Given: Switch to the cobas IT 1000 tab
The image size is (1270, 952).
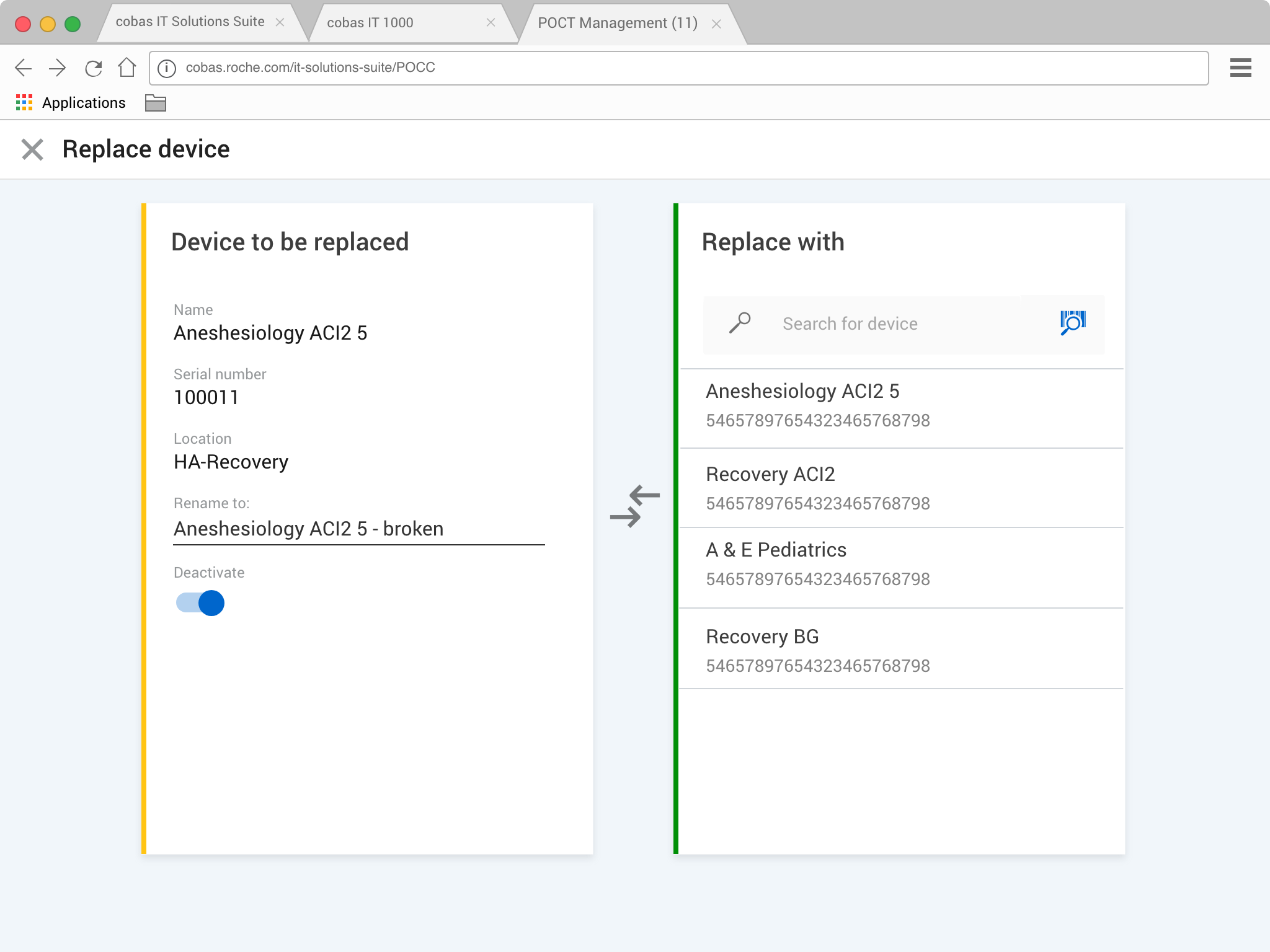Looking at the screenshot, I should click(x=370, y=23).
